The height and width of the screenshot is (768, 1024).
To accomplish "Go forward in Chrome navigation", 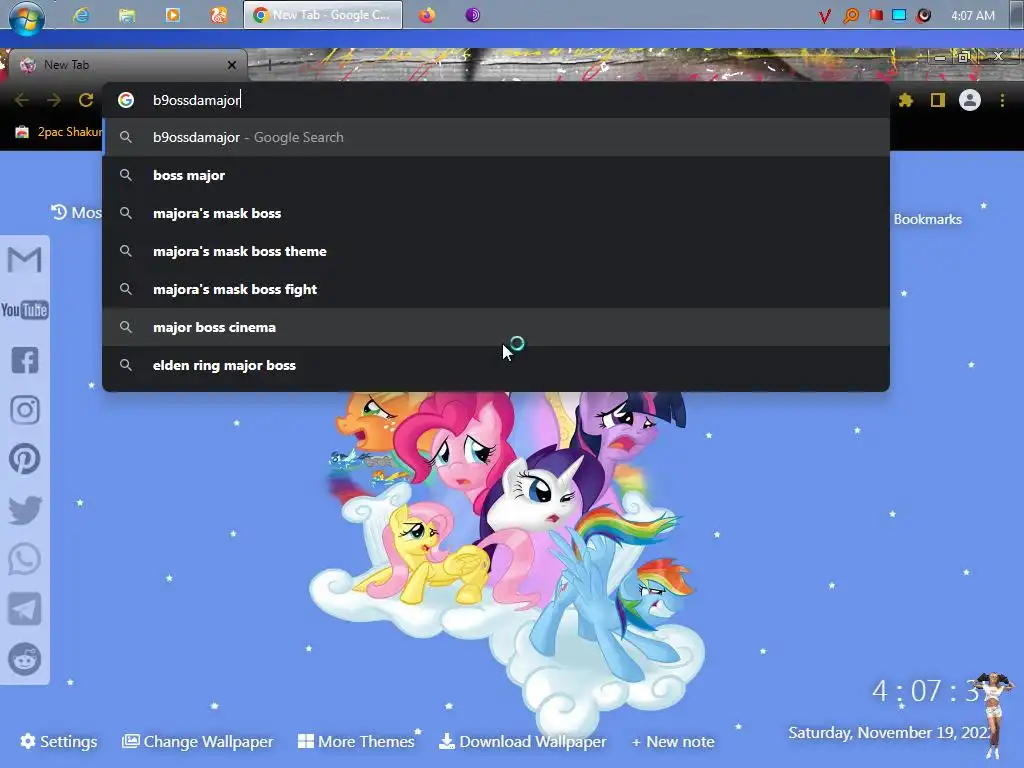I will pyautogui.click(x=54, y=100).
